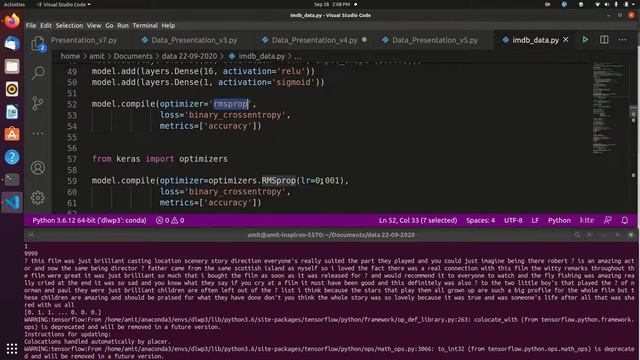Click amit breadcrumb segment

click(x=97, y=56)
